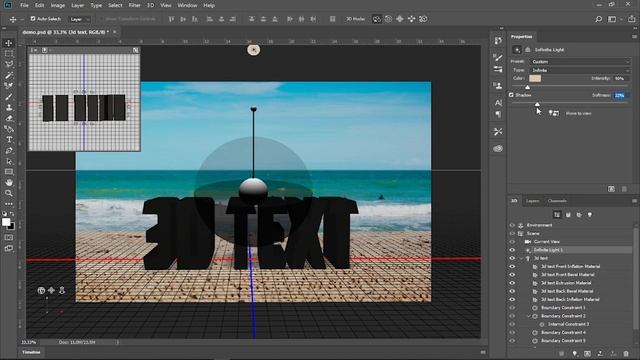Select the Clone Stamp tool
The width and height of the screenshot is (640, 360).
[9, 107]
